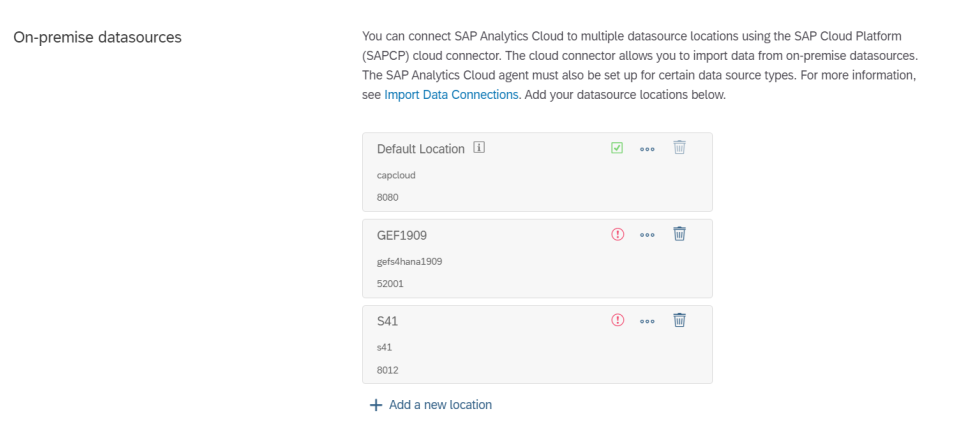Open more options for Default Location
This screenshot has height=423, width=960.
point(647,149)
